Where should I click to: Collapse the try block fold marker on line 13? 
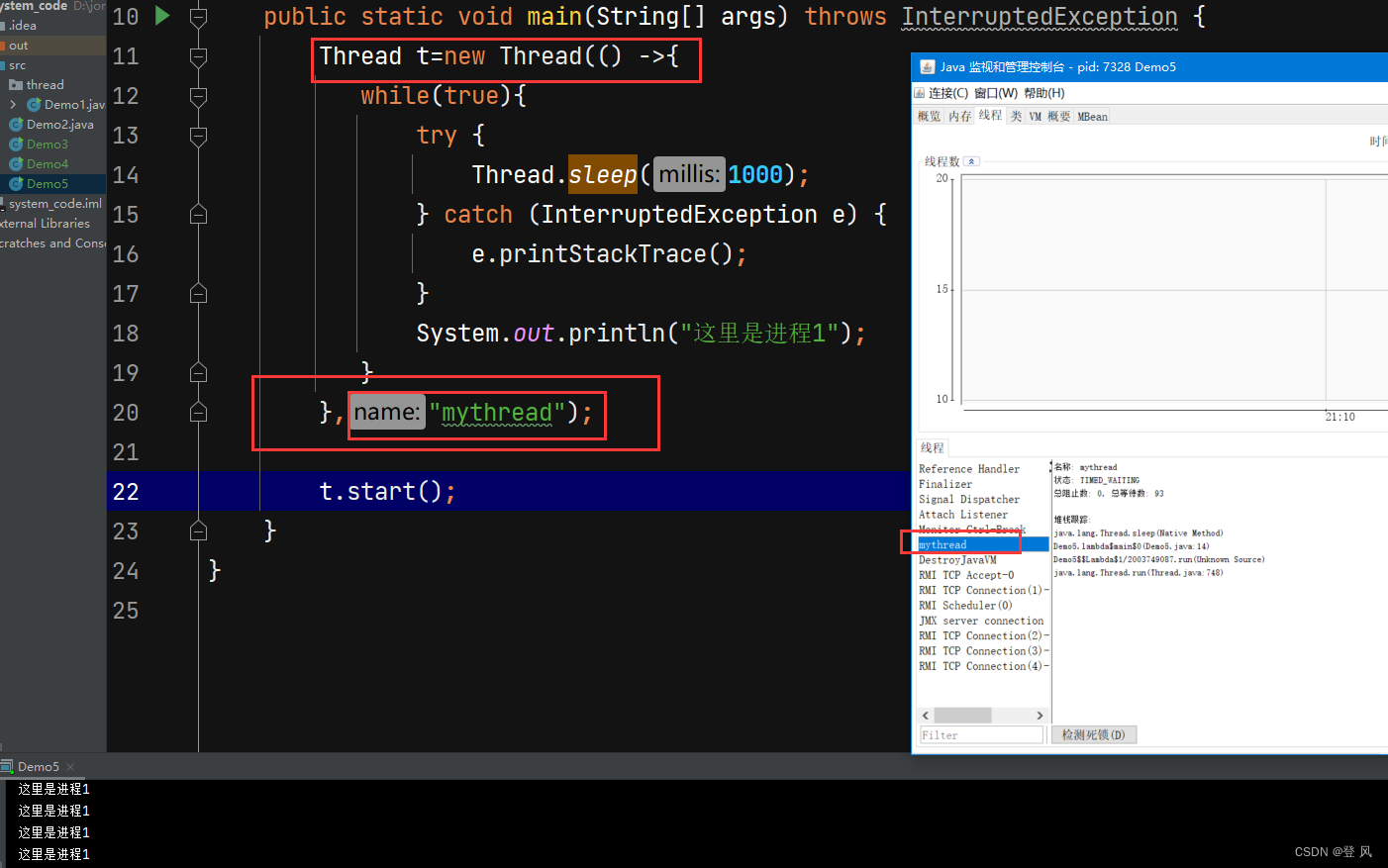click(x=198, y=136)
